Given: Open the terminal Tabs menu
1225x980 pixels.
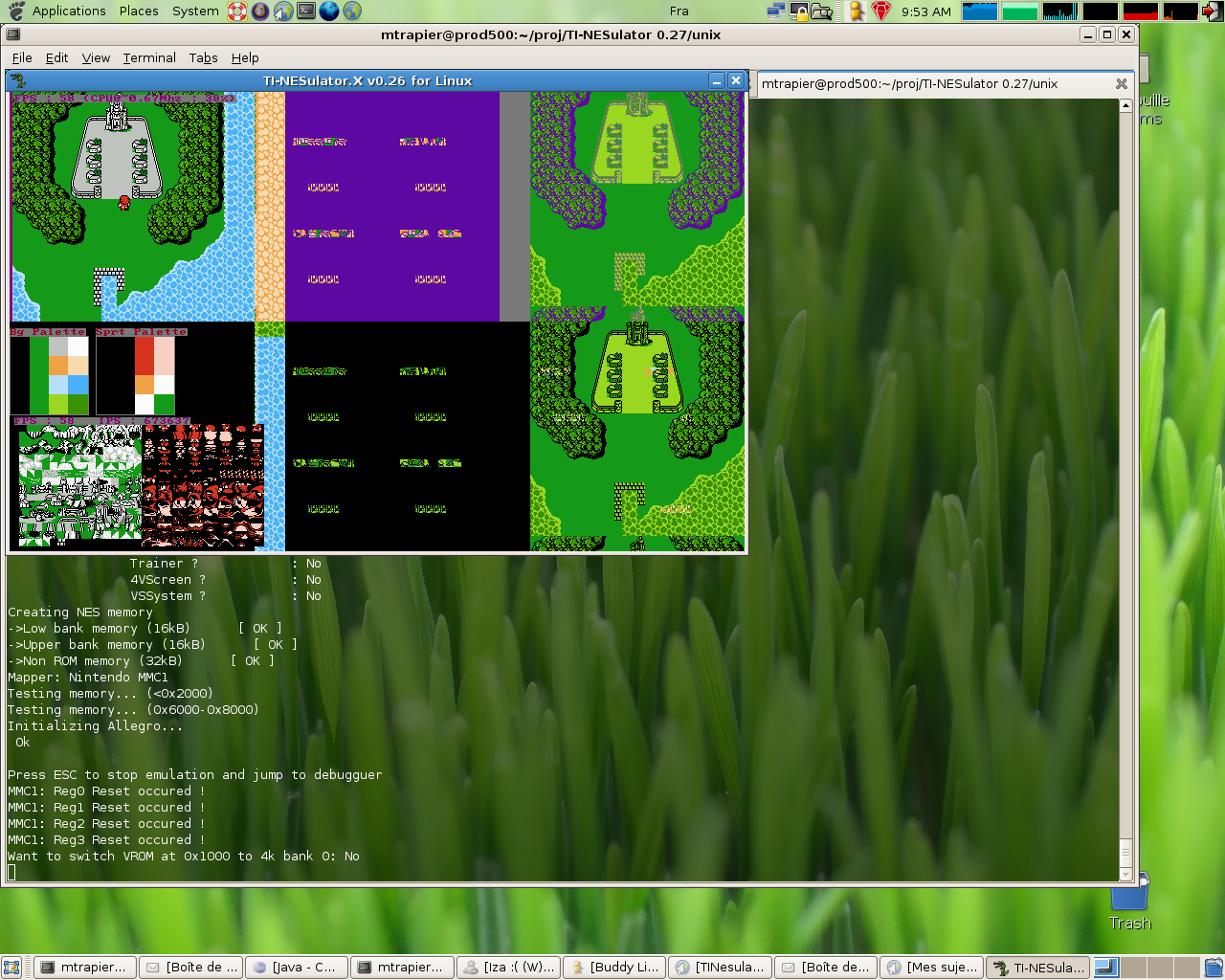Looking at the screenshot, I should pos(203,57).
